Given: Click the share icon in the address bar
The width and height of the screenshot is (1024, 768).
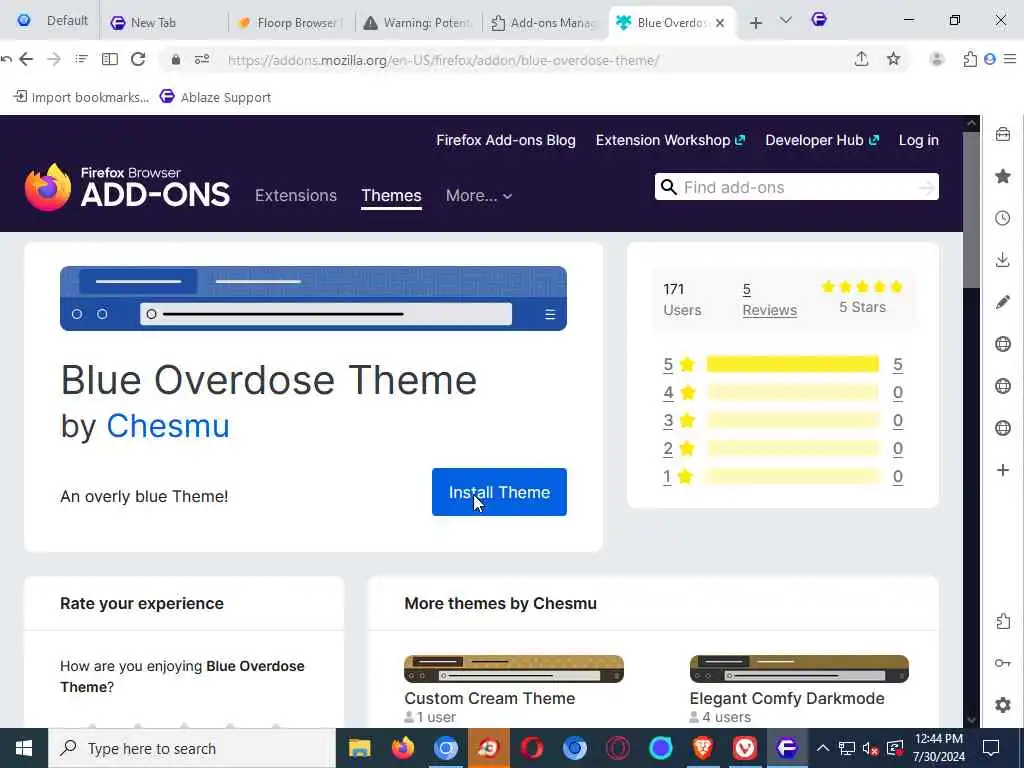Looking at the screenshot, I should [861, 59].
